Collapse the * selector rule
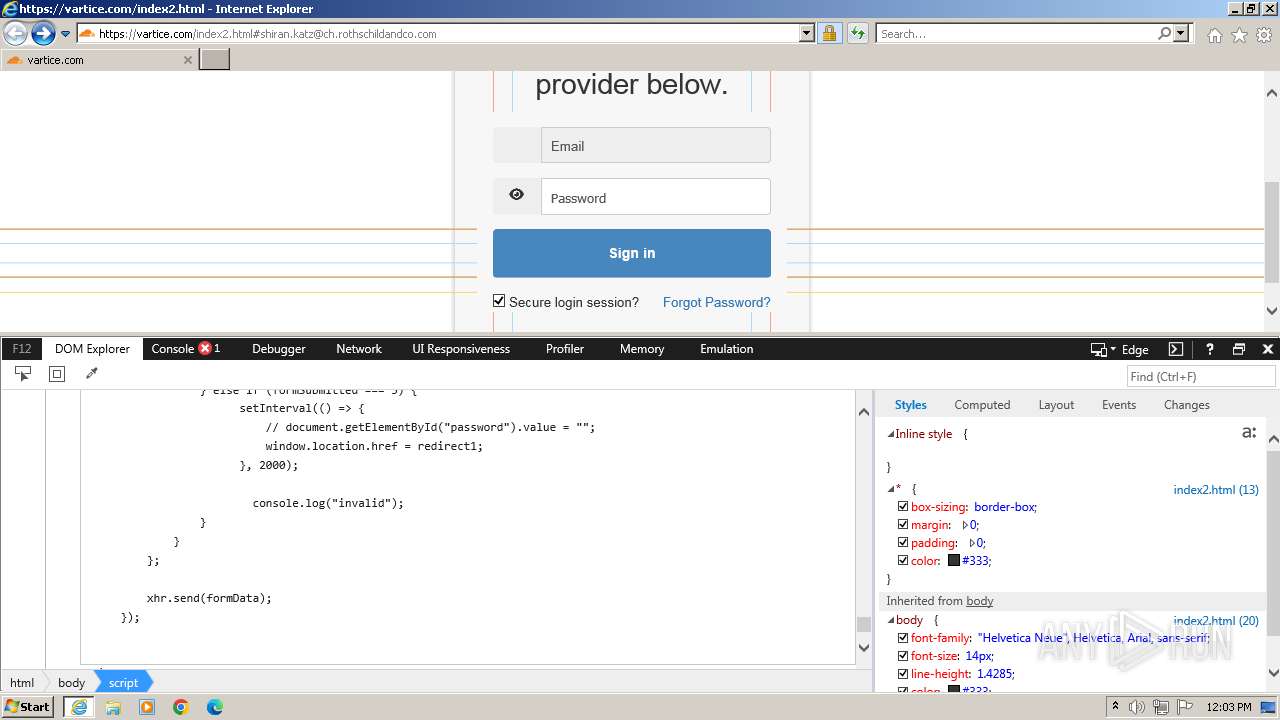1280x720 pixels. 890,489
